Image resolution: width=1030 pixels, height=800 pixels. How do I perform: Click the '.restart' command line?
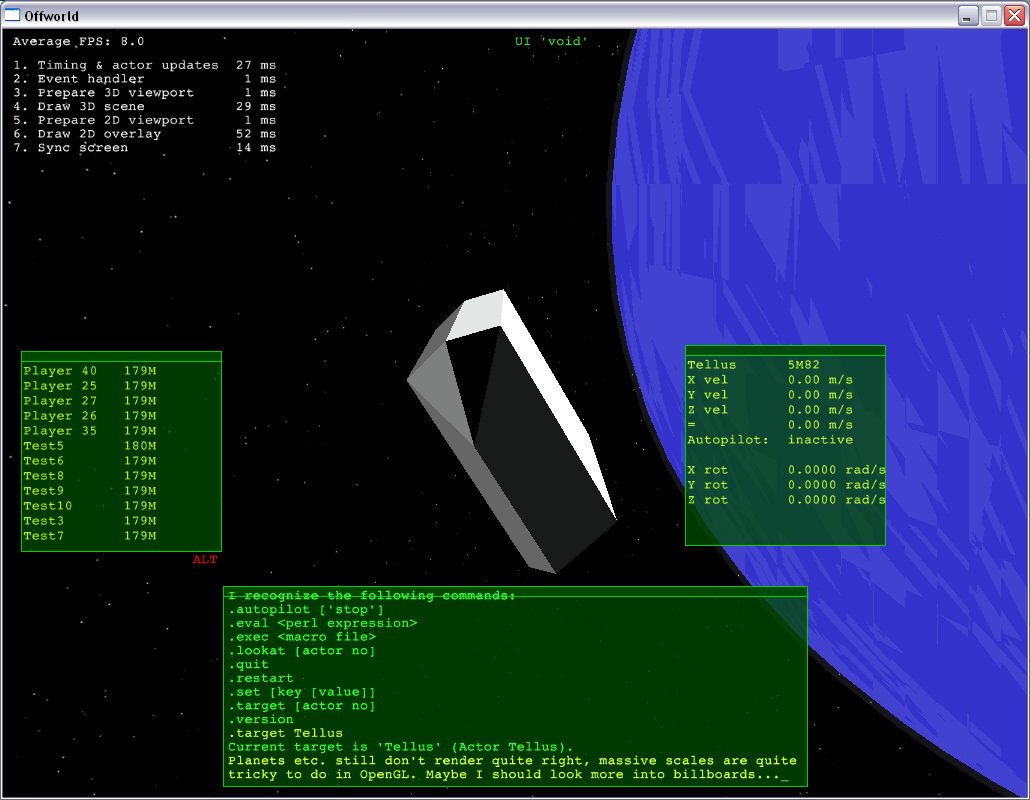pyautogui.click(x=261, y=678)
